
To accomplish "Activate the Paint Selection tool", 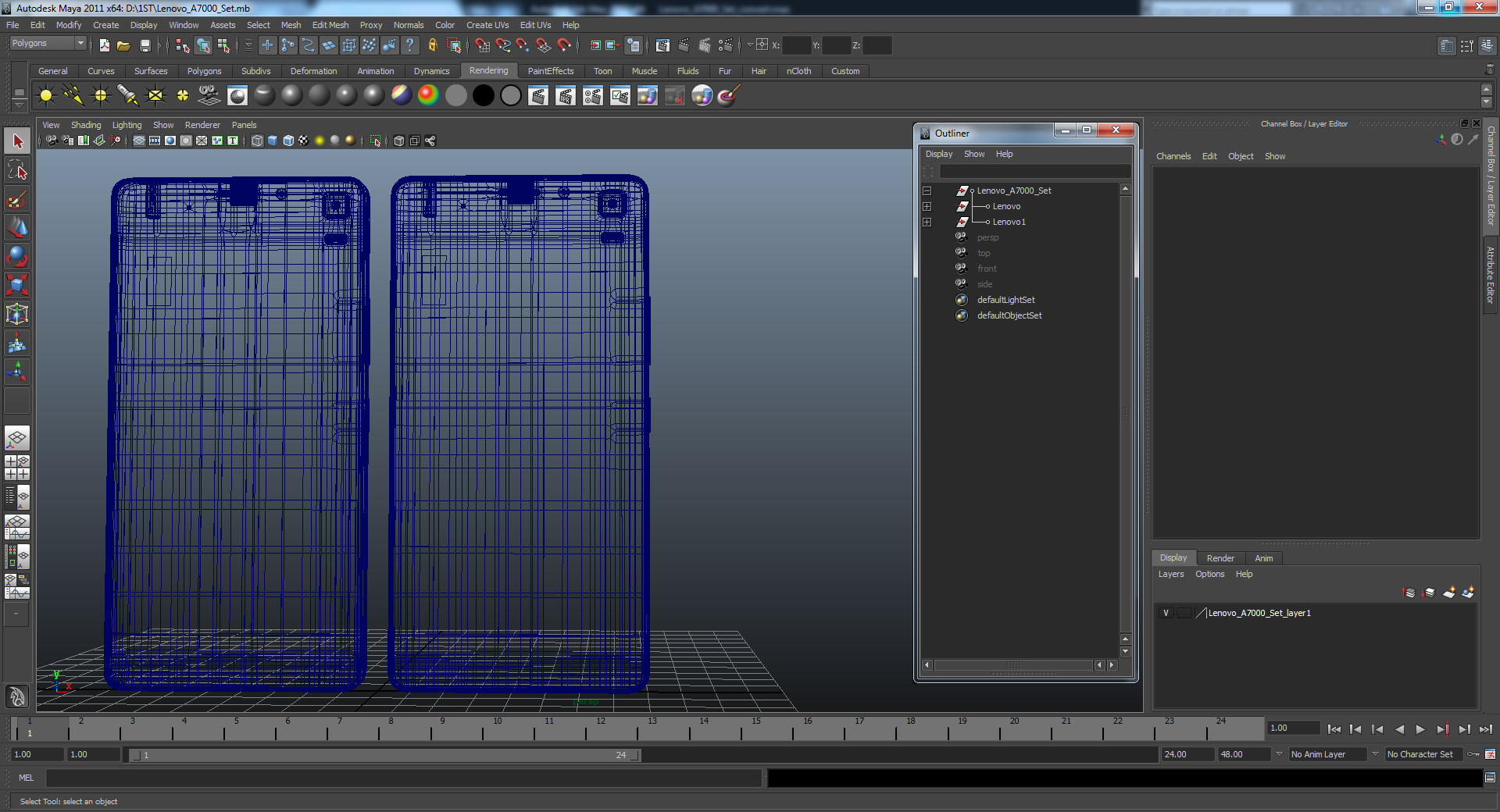I will point(17,199).
